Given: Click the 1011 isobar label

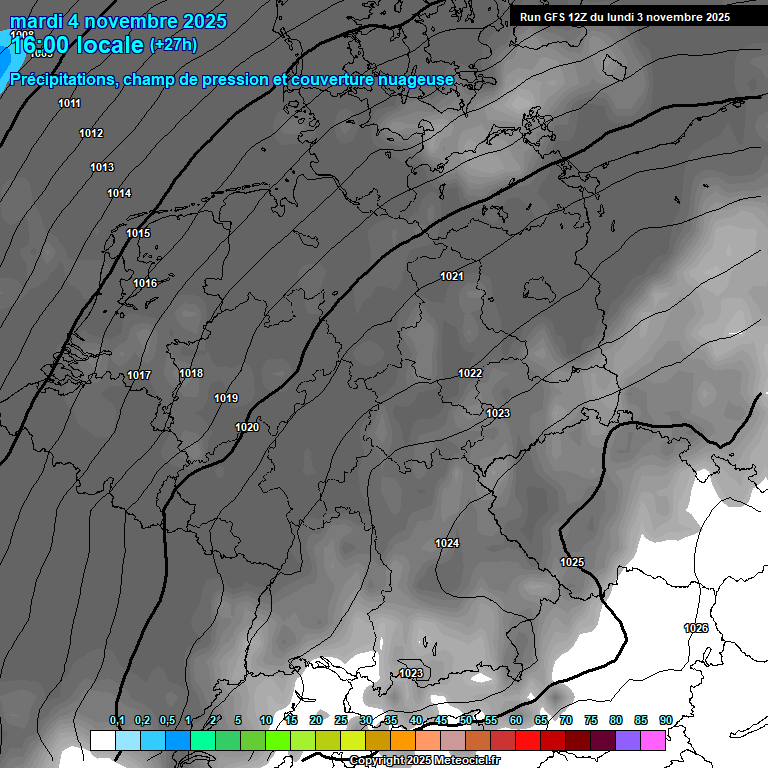Looking at the screenshot, I should pos(69,103).
